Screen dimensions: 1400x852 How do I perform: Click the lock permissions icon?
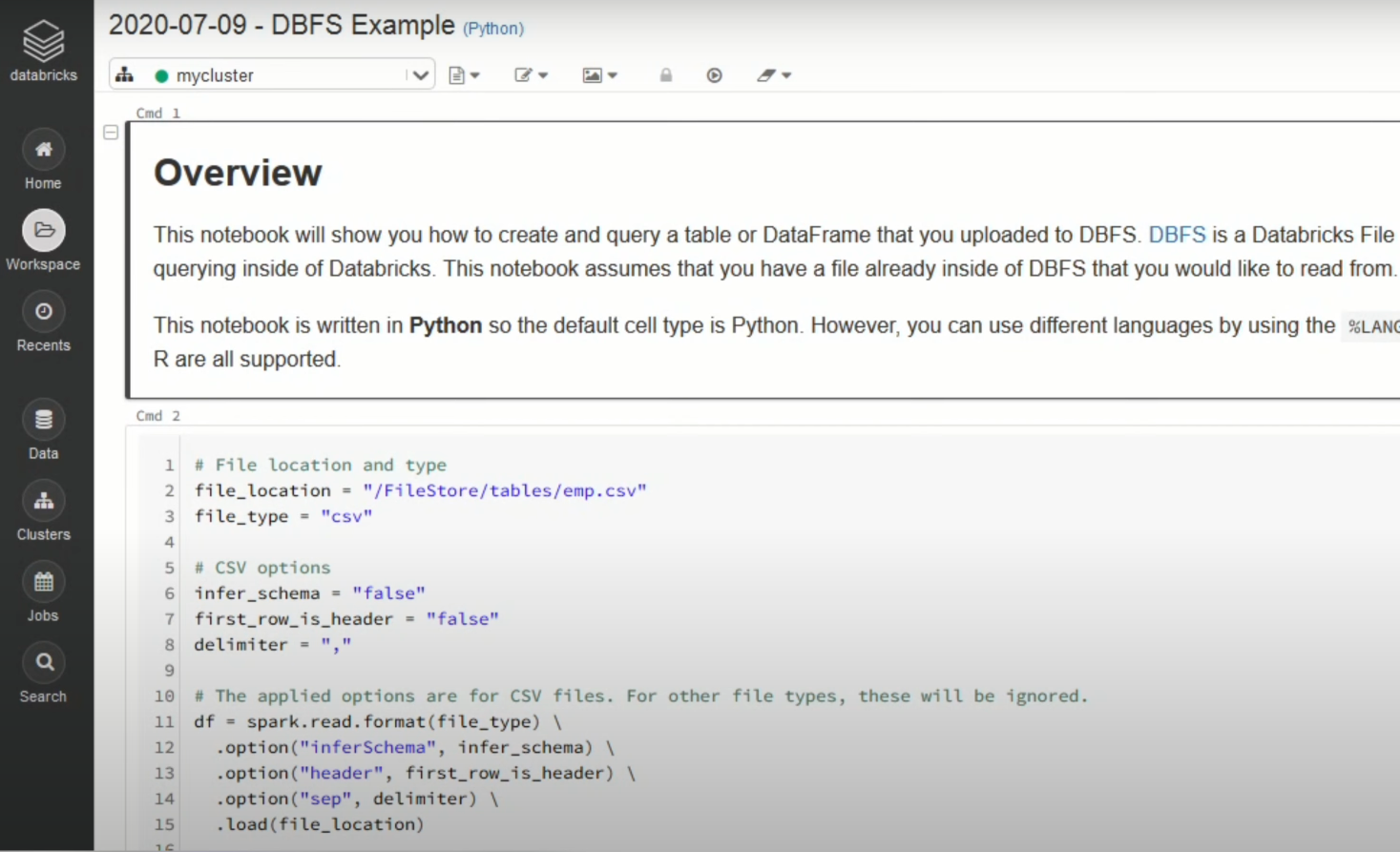pyautogui.click(x=666, y=74)
